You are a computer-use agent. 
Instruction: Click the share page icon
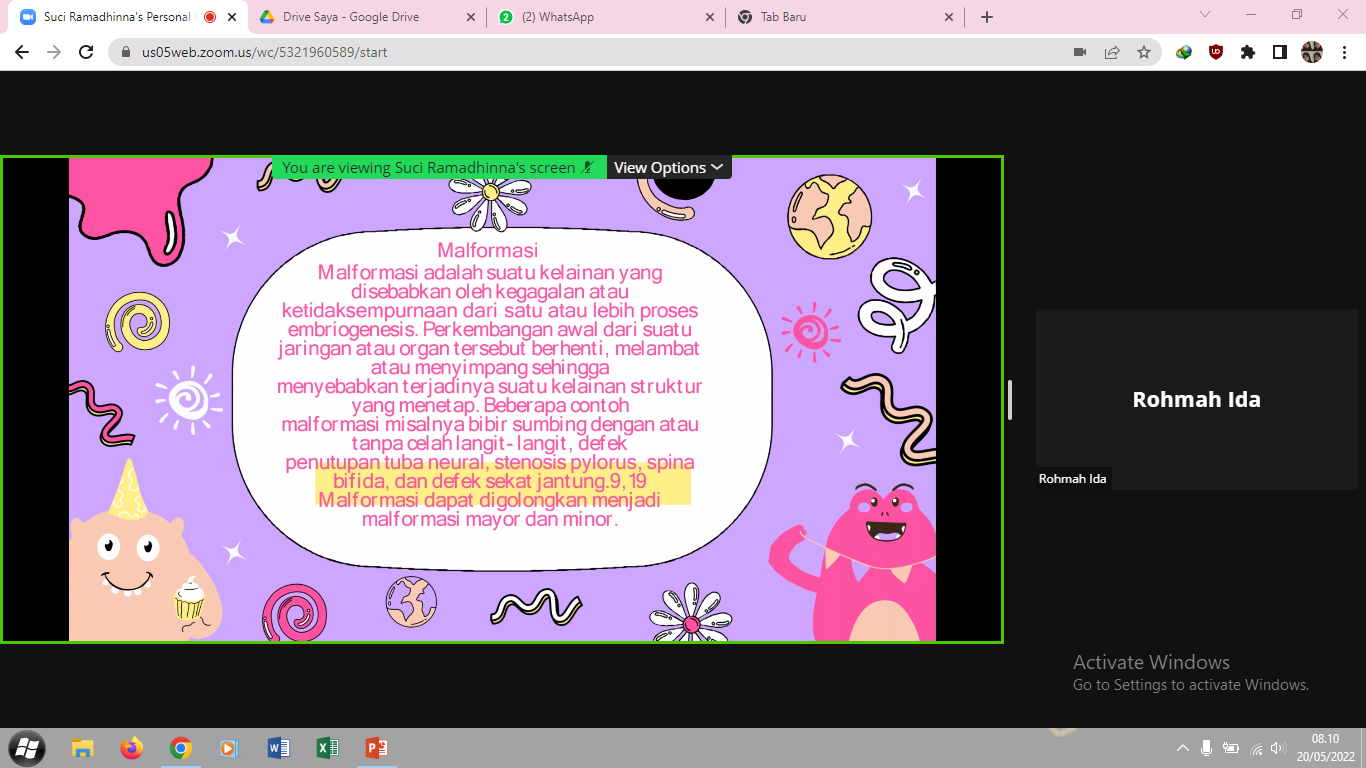coord(1112,52)
